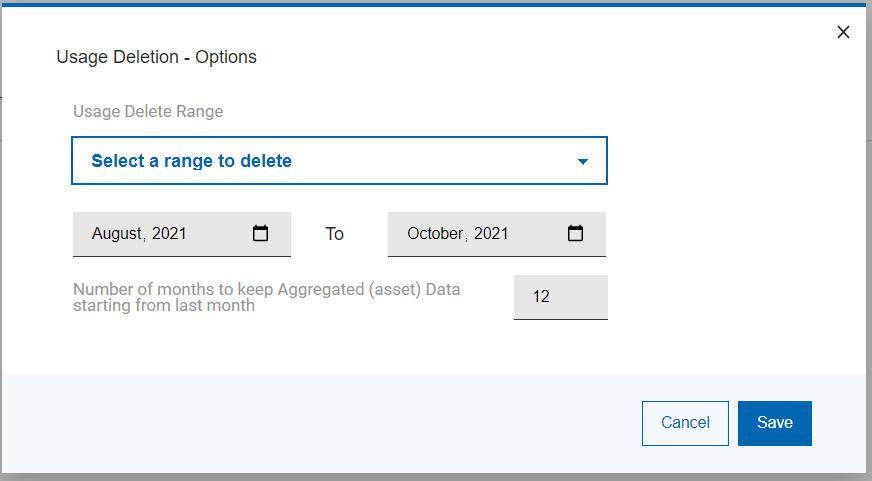Save the usage deletion options

774,423
